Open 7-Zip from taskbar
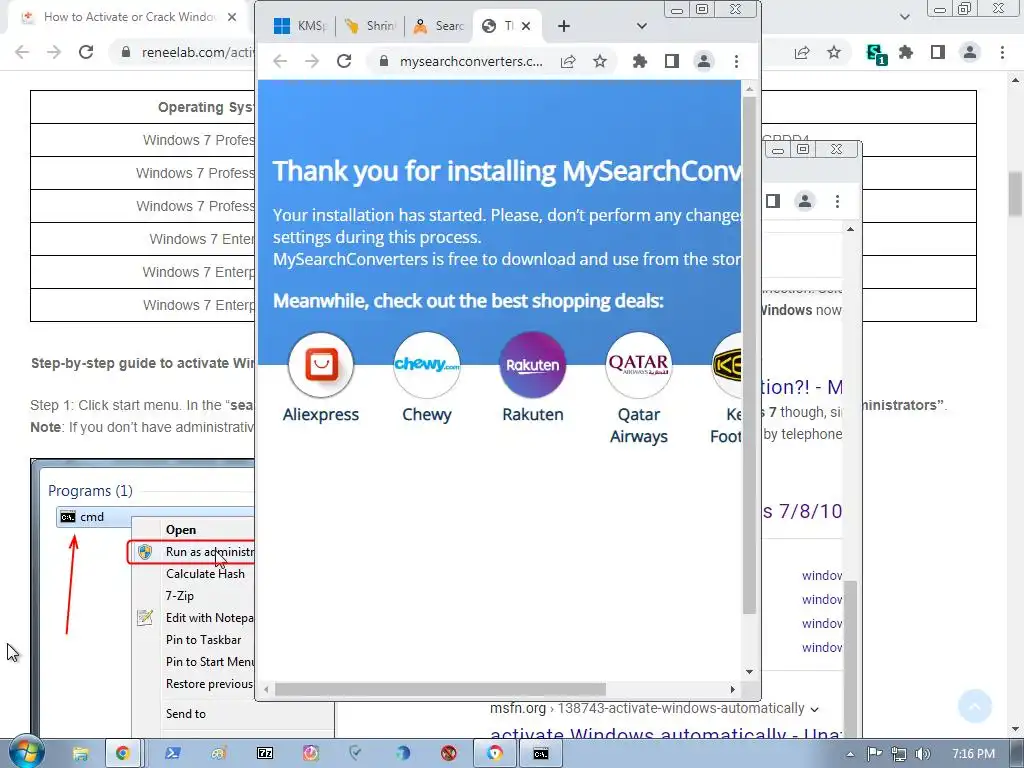This screenshot has width=1024, height=768. click(x=264, y=754)
